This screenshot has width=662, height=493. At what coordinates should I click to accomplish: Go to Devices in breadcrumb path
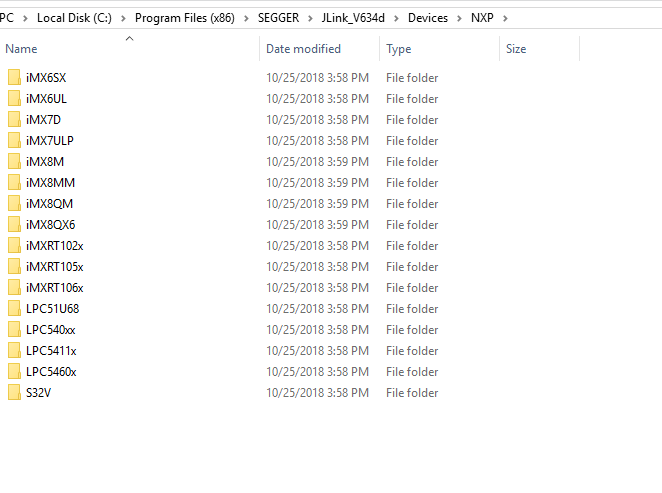point(428,18)
